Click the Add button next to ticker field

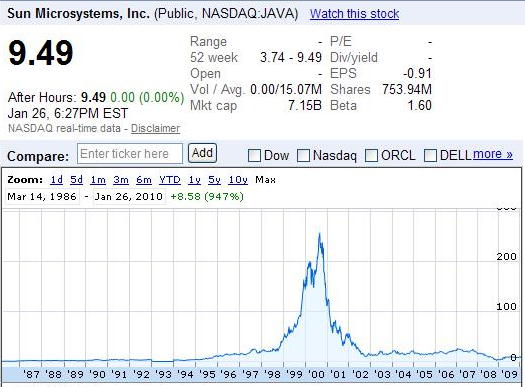tap(202, 153)
